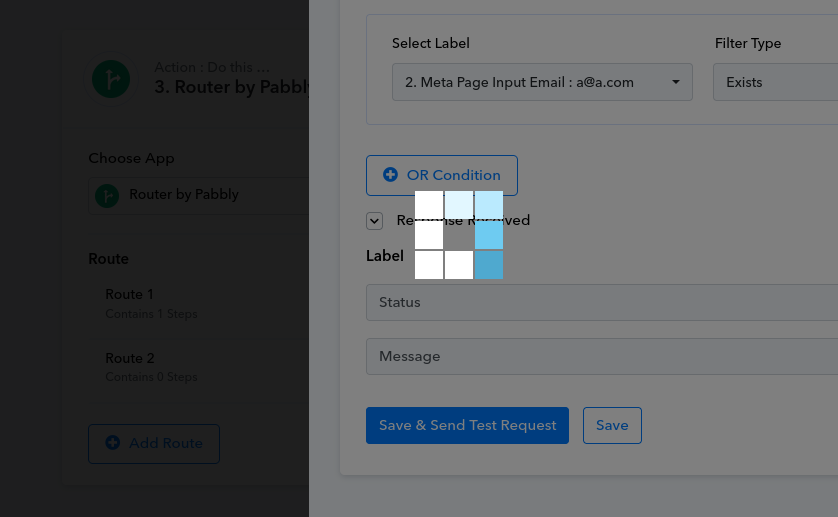Click the loading spinner squares overlay
The image size is (838, 517).
(459, 235)
